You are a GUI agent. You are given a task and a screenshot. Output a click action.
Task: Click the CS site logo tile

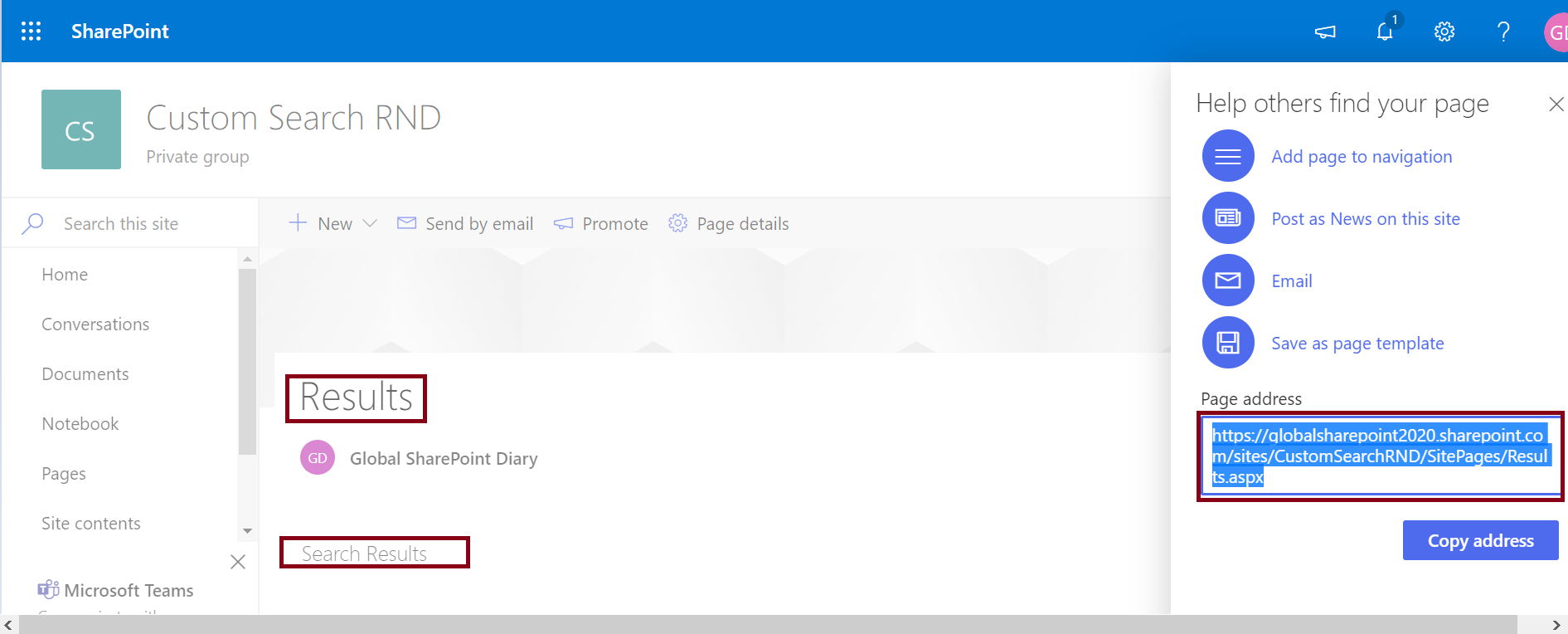[81, 129]
